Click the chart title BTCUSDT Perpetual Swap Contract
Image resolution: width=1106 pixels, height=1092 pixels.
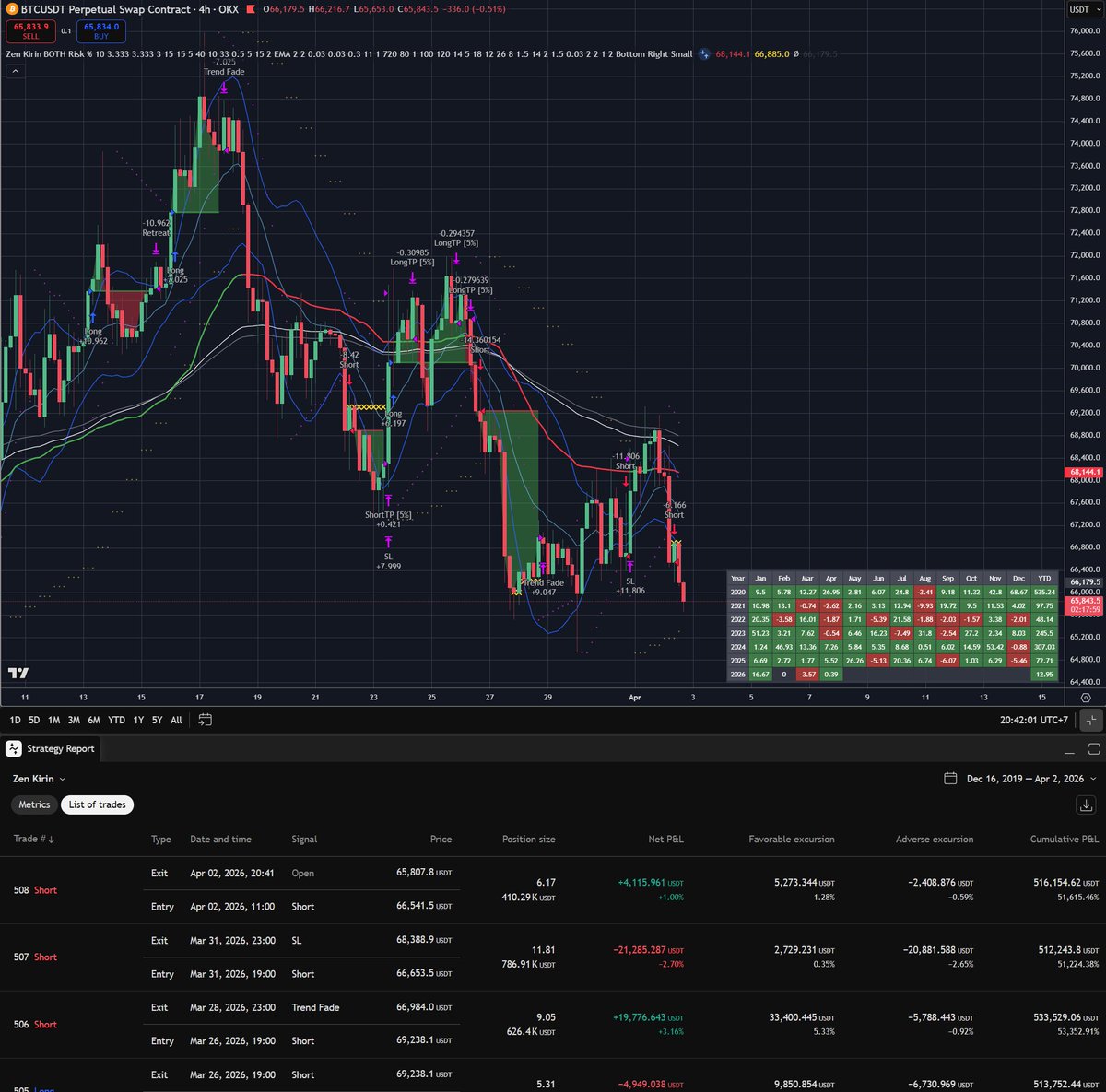click(105, 9)
